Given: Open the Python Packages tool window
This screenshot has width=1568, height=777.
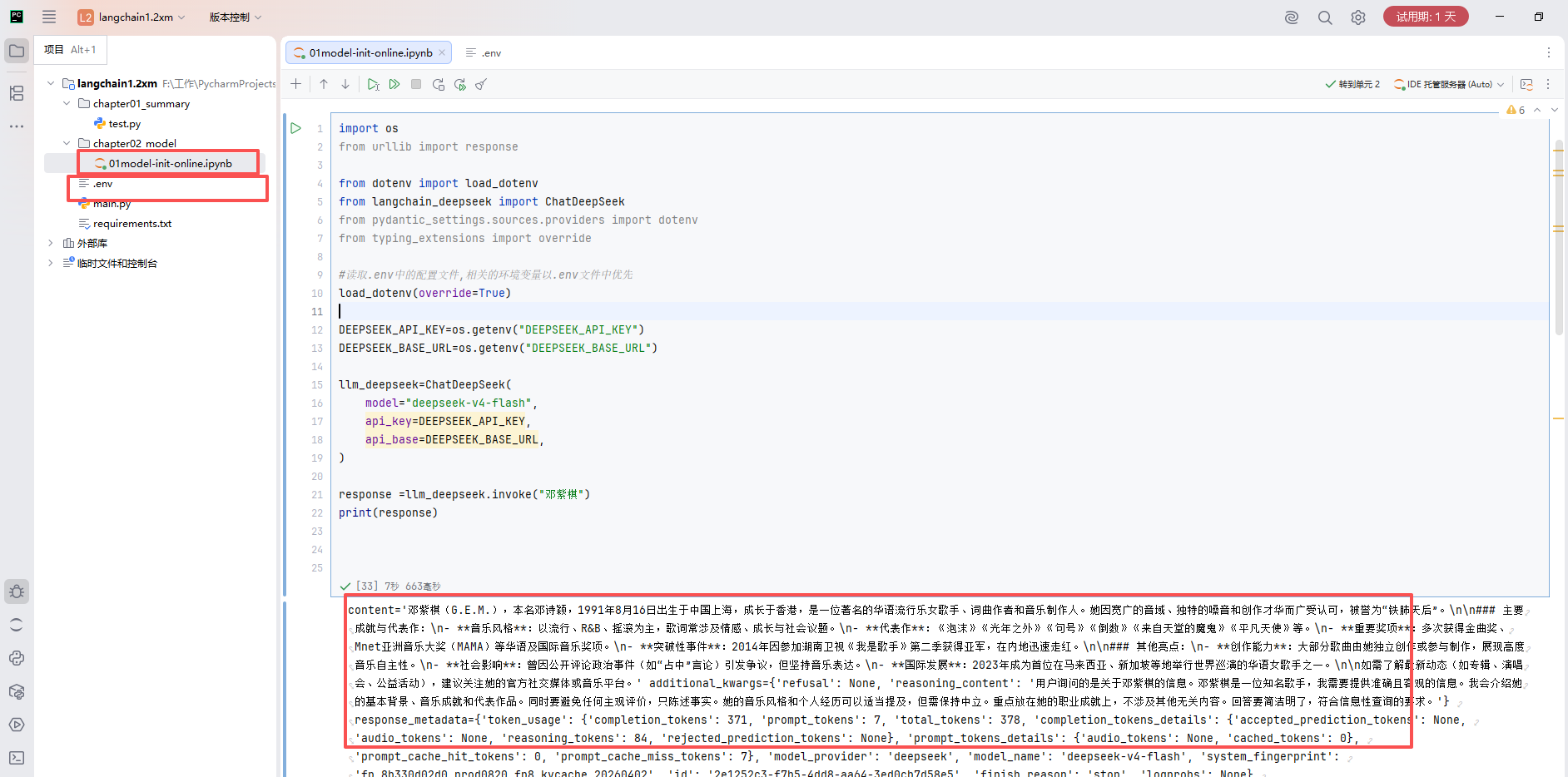Looking at the screenshot, I should point(17,691).
